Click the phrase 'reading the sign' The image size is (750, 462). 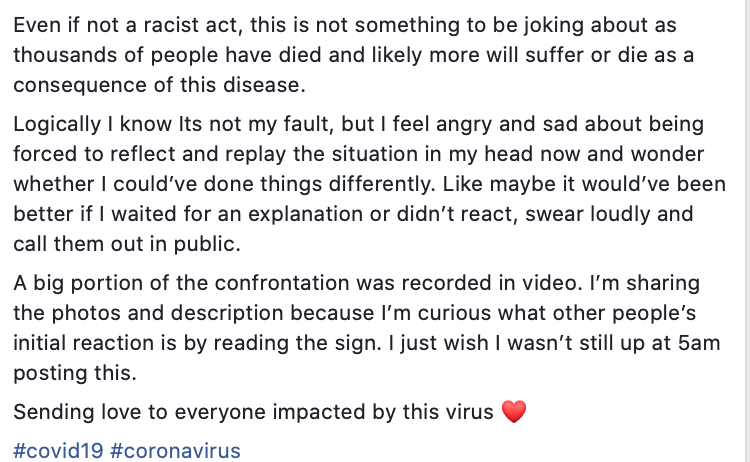(x=297, y=343)
